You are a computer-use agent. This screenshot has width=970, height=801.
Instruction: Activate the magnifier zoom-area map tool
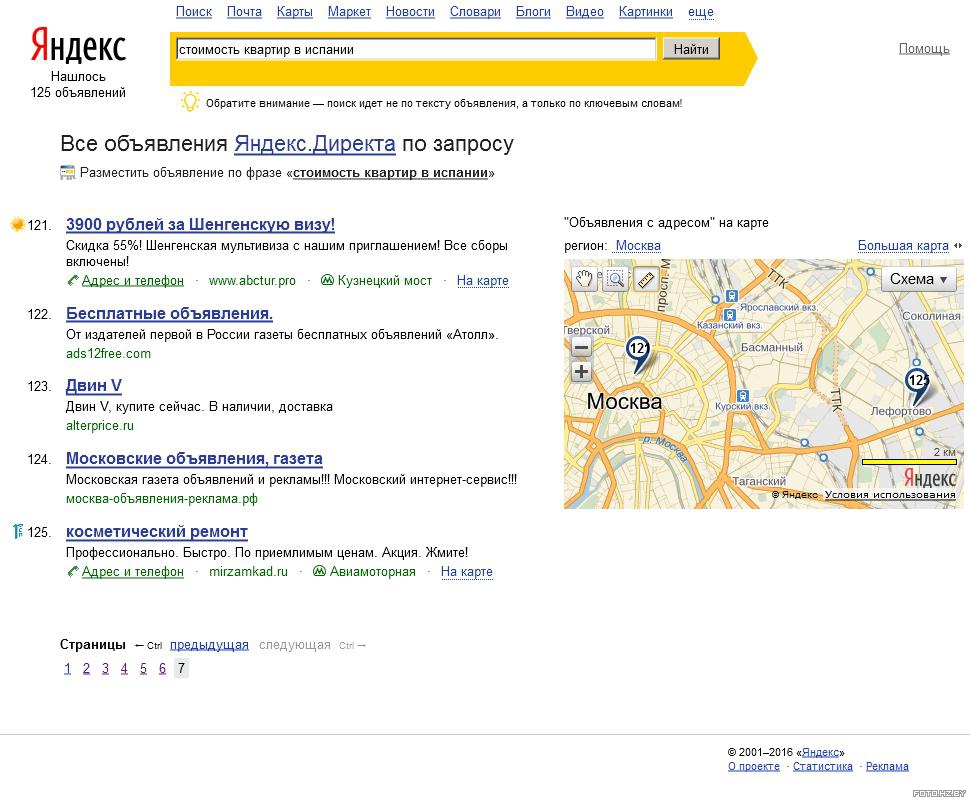616,280
